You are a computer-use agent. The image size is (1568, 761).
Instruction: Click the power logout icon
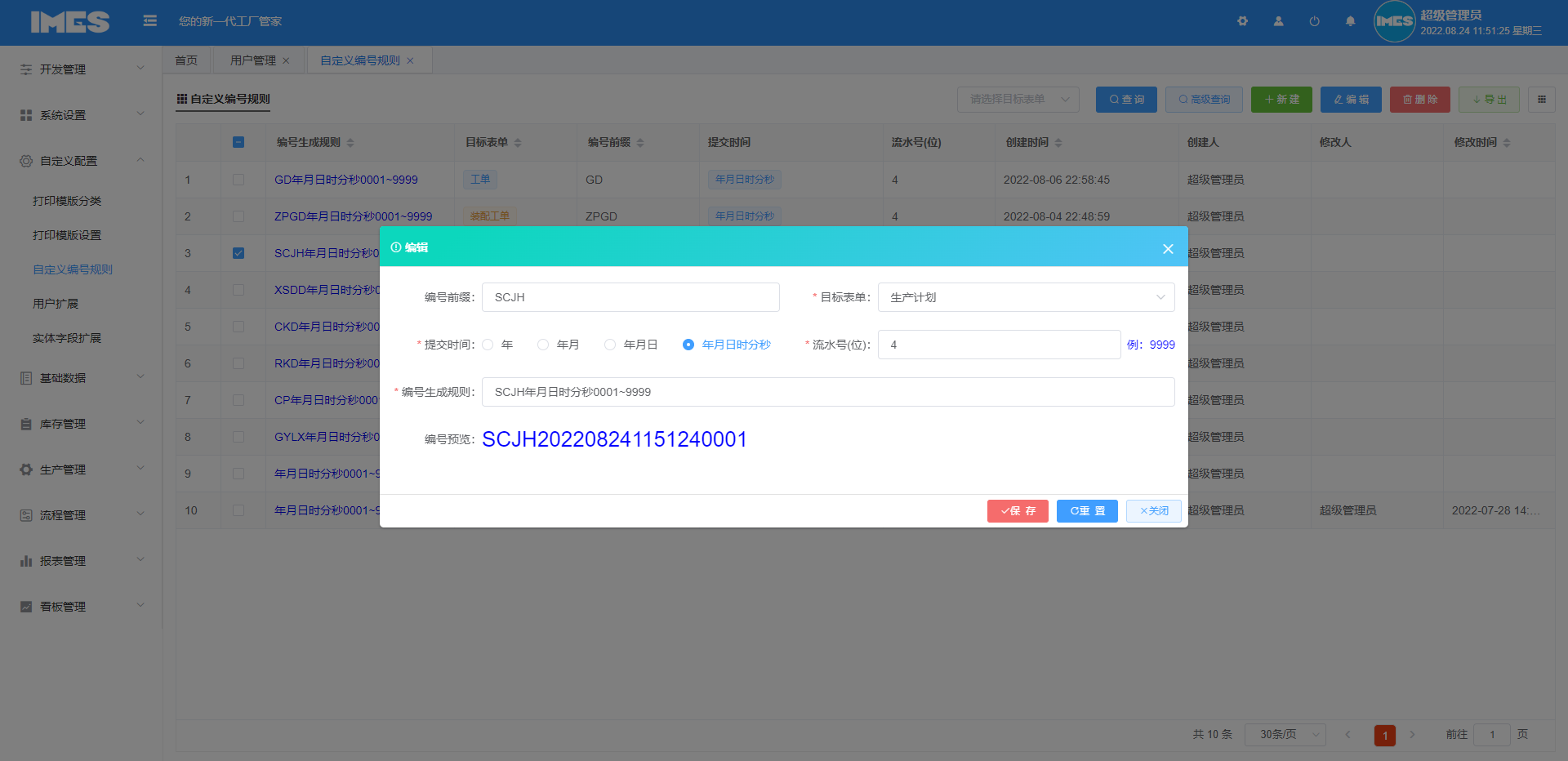1314,21
